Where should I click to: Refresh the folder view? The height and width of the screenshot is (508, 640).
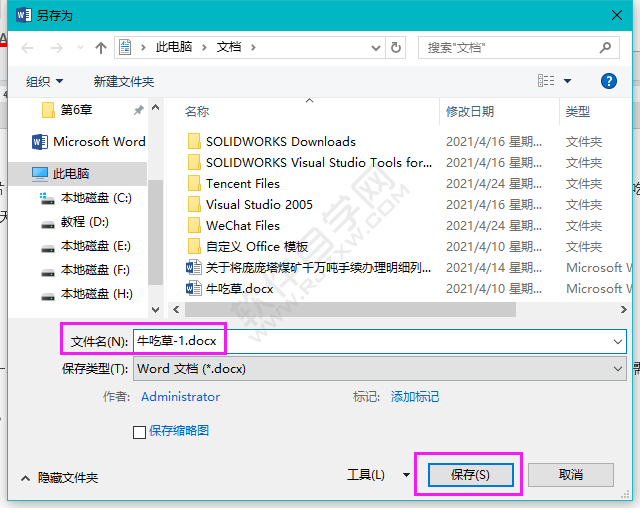[396, 48]
